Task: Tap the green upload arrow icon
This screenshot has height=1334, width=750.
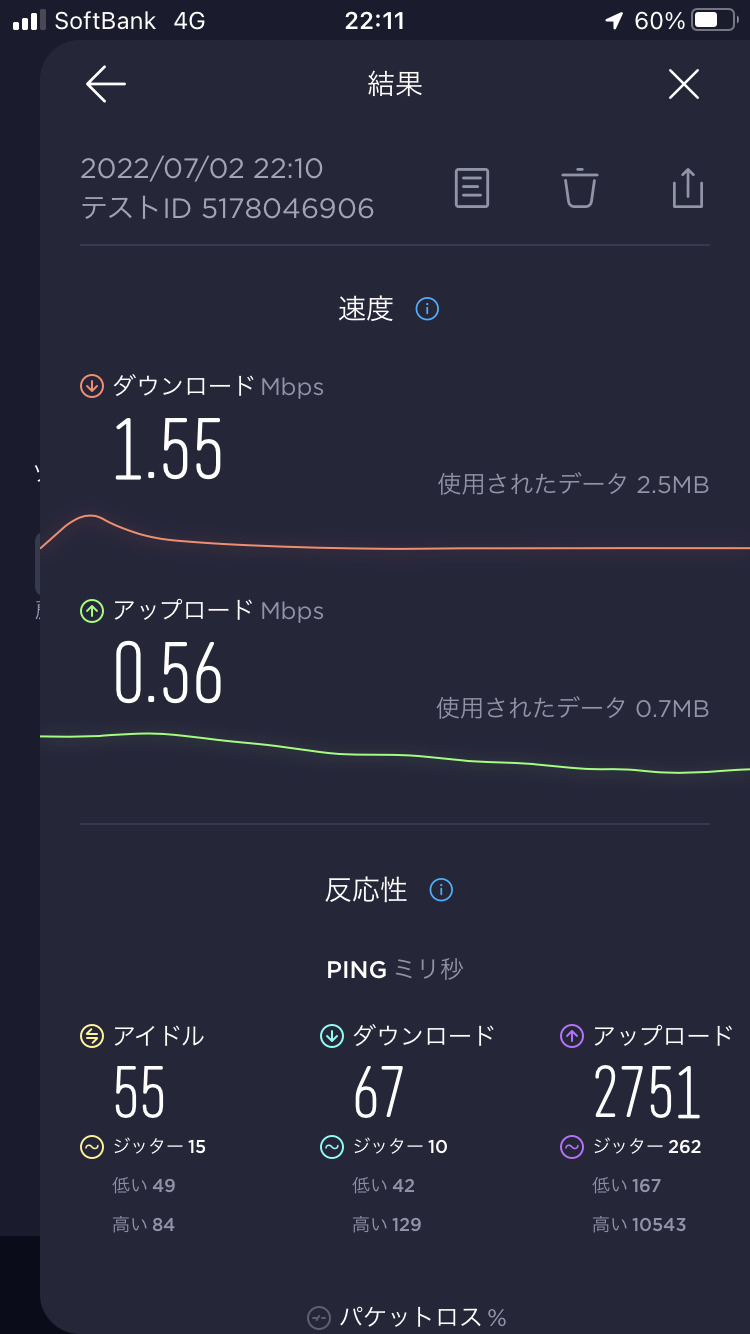Action: tap(92, 610)
